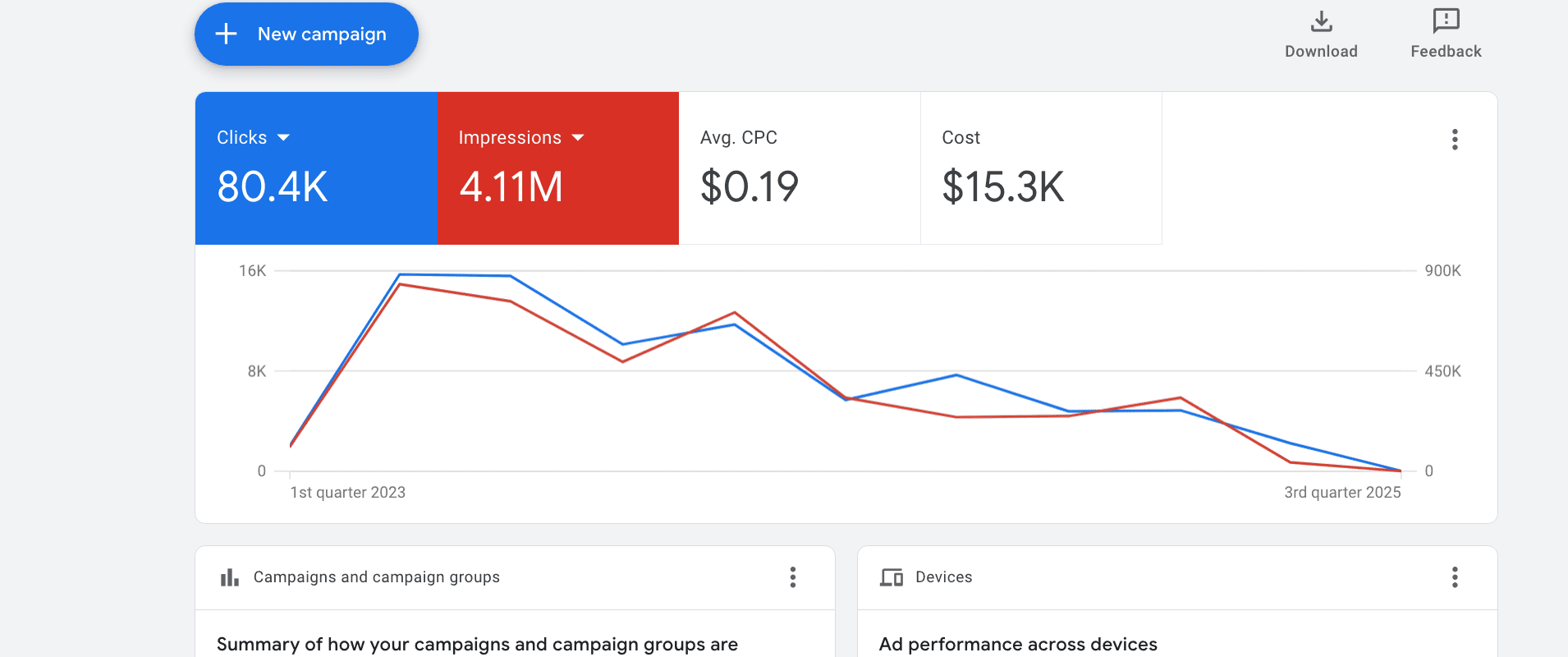1568x657 pixels.
Task: Select the Cost metric tile
Action: point(1041,168)
